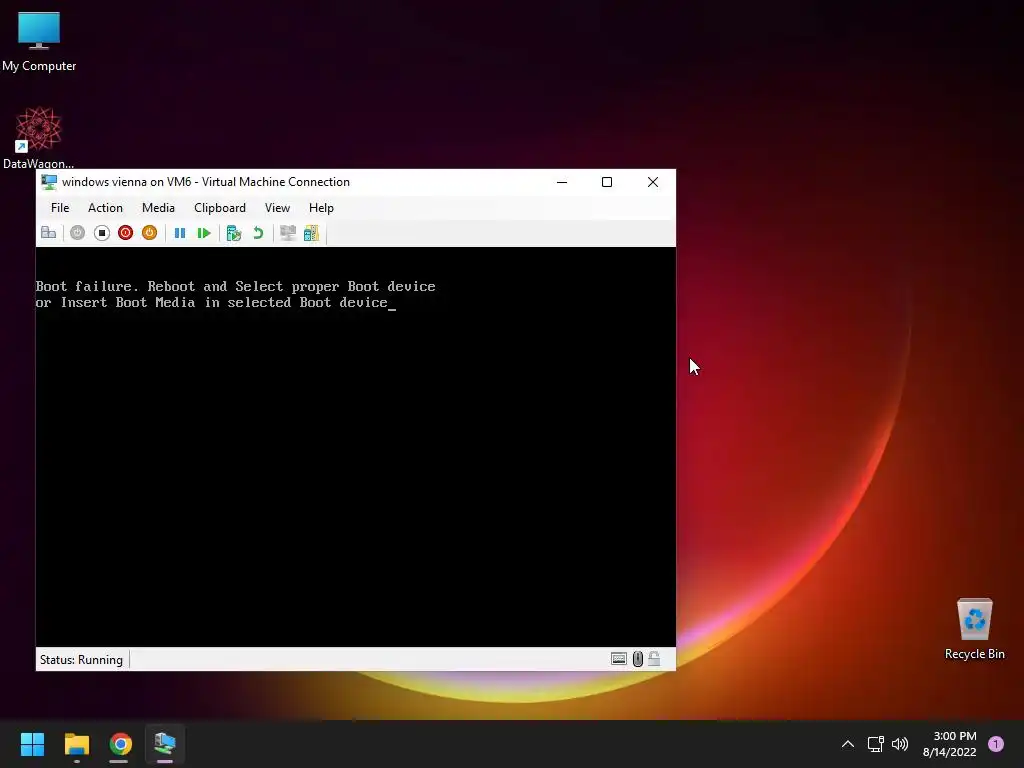Click the volume icon in system tray
1024x768 pixels.
[900, 744]
